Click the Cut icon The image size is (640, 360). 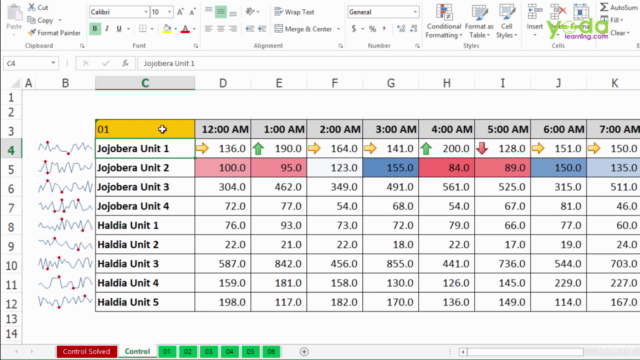31,7
